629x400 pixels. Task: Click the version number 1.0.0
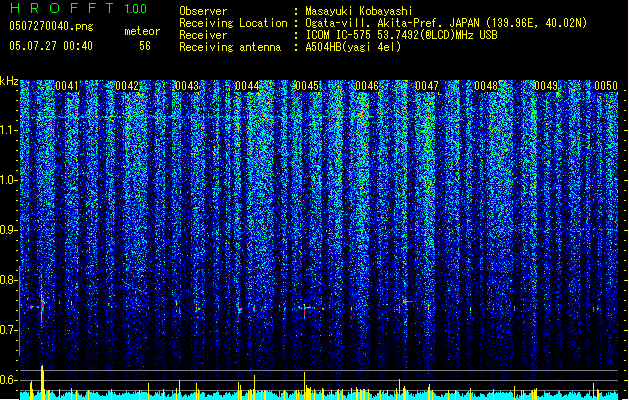pyautogui.click(x=136, y=8)
